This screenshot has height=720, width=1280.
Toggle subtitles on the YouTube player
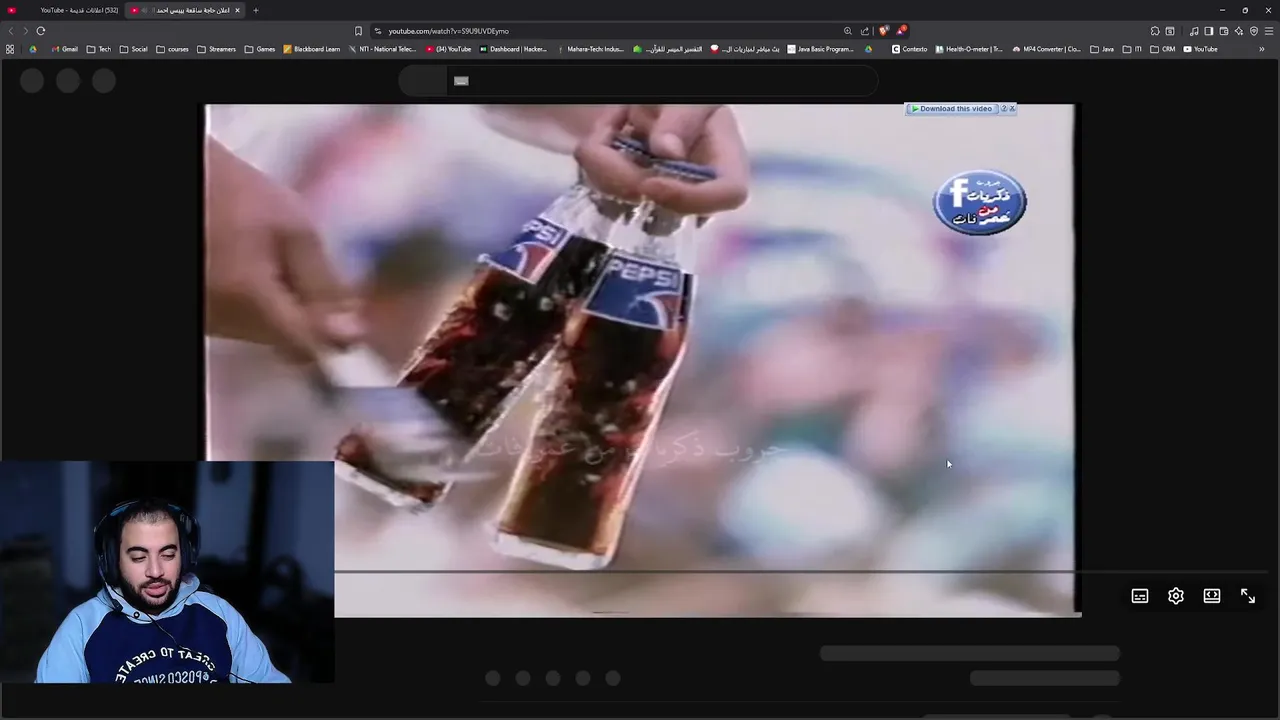(x=1140, y=596)
